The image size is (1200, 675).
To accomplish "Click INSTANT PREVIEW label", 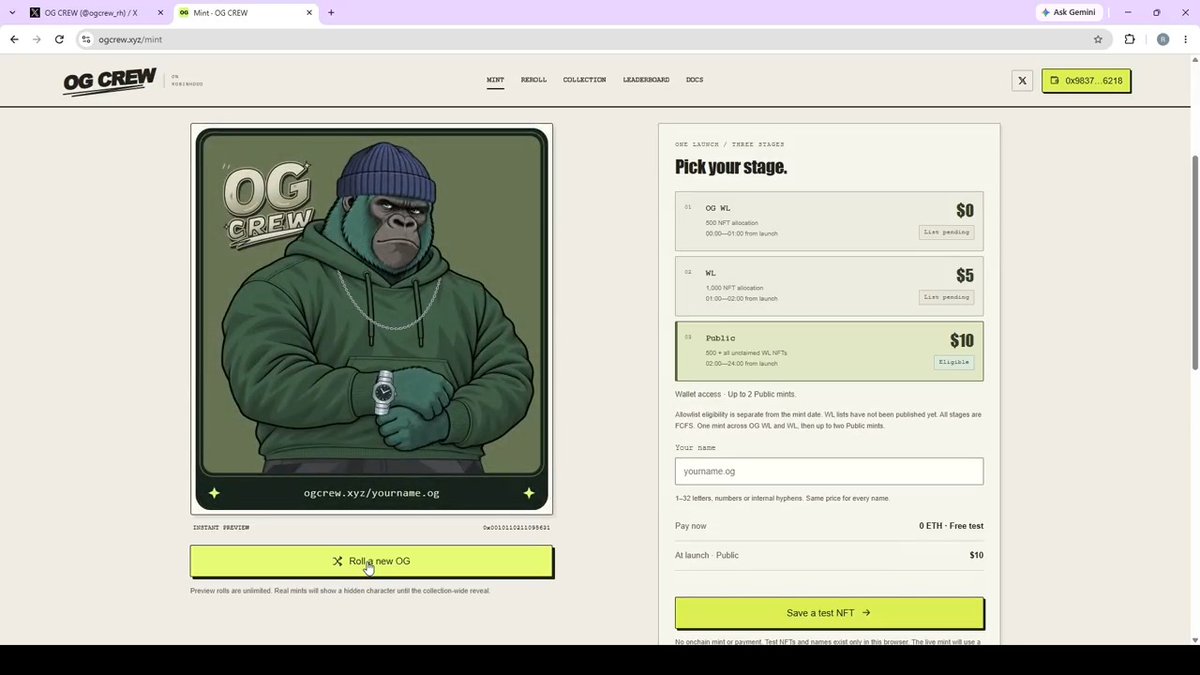I will pos(221,527).
